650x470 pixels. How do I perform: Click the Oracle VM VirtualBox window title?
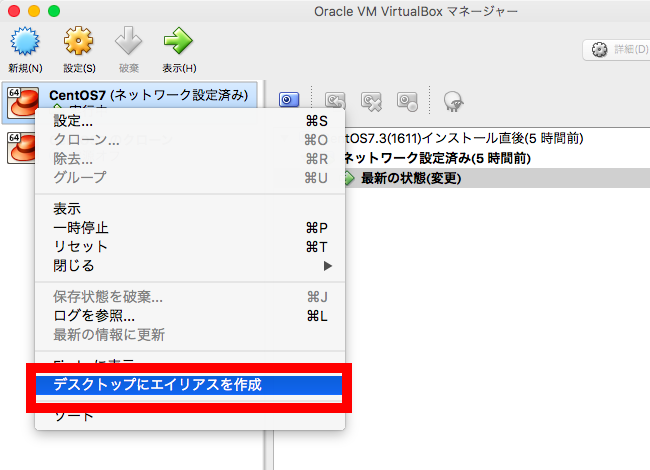click(416, 11)
